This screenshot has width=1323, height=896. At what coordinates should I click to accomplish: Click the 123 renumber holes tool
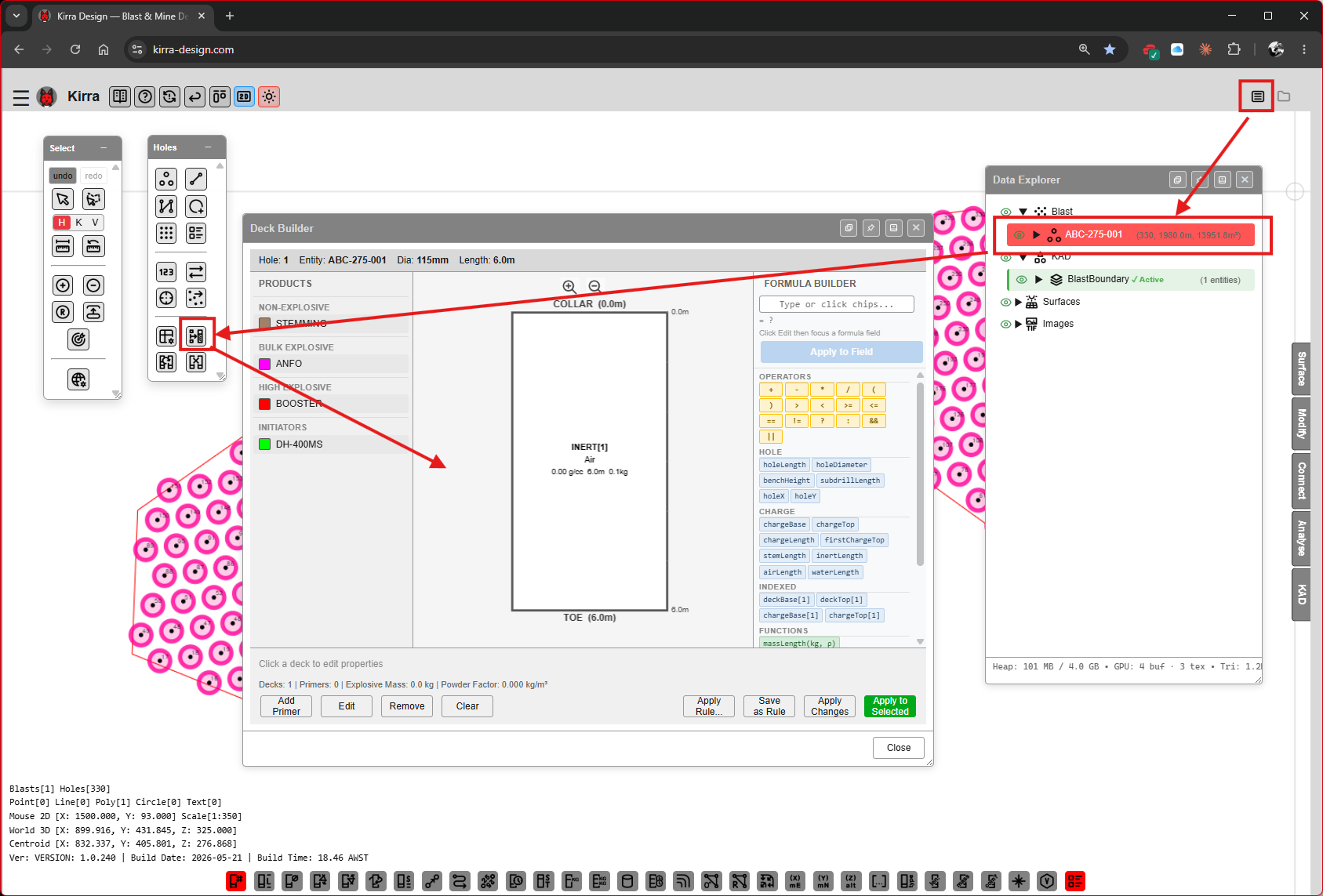pos(166,272)
